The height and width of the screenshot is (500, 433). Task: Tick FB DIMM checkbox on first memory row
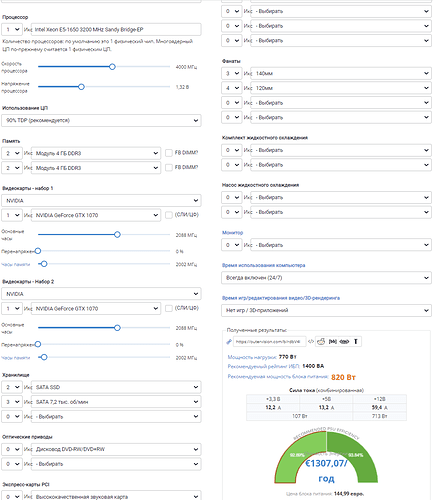169,153
